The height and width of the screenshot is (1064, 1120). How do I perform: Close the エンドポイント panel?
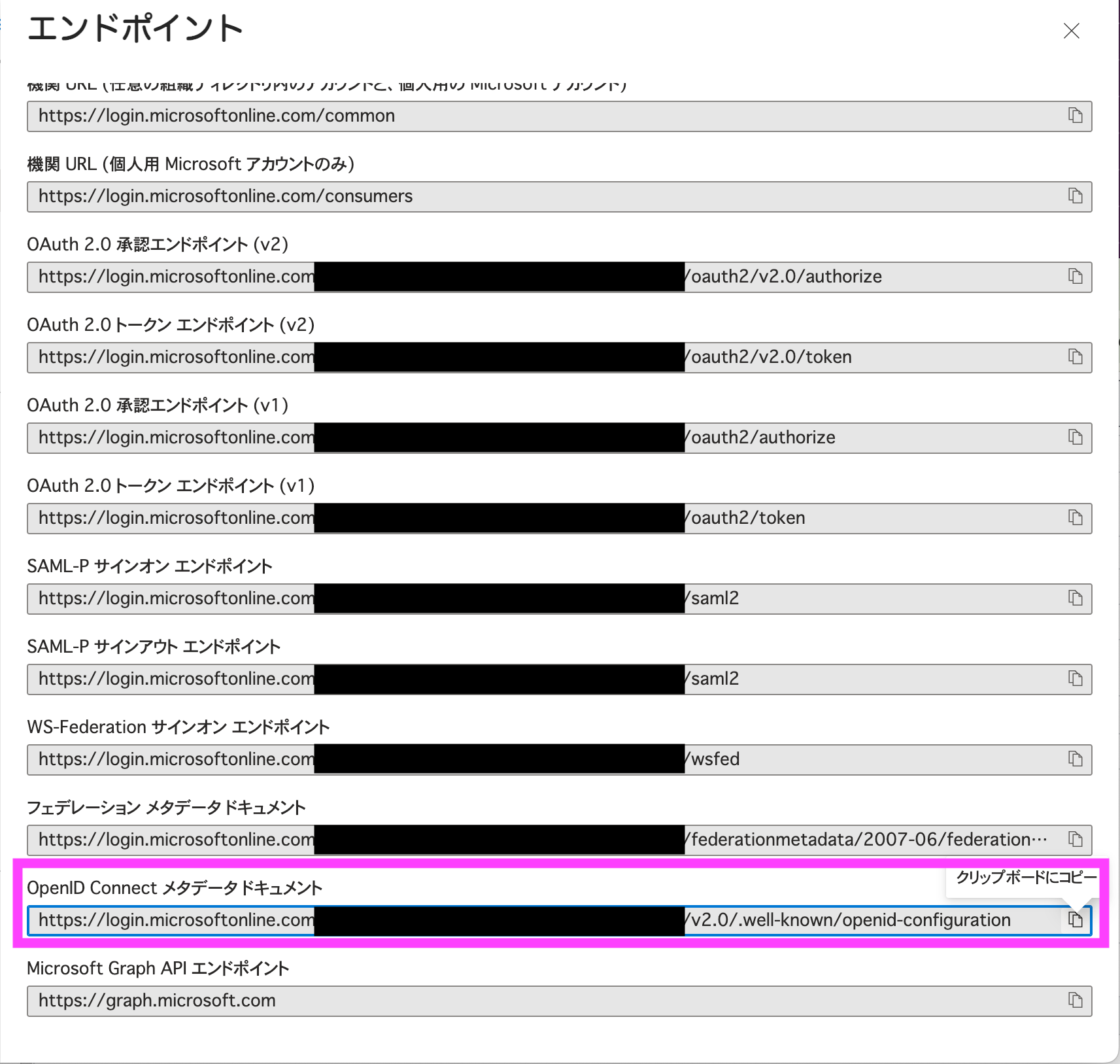click(1071, 31)
